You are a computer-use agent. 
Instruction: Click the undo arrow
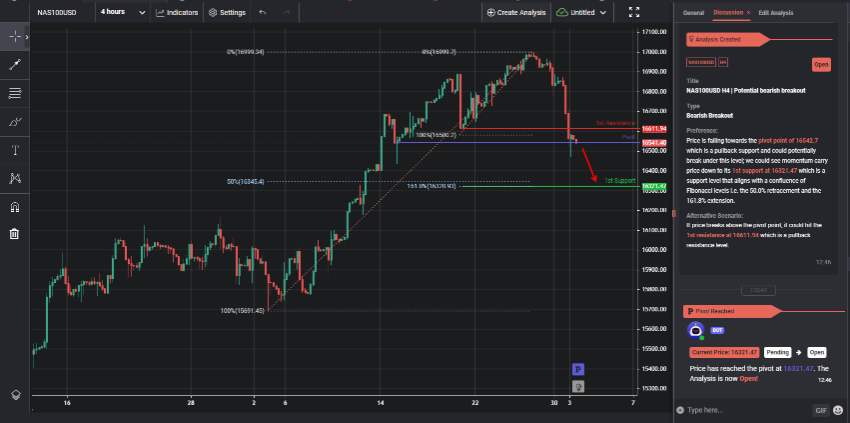tap(262, 12)
